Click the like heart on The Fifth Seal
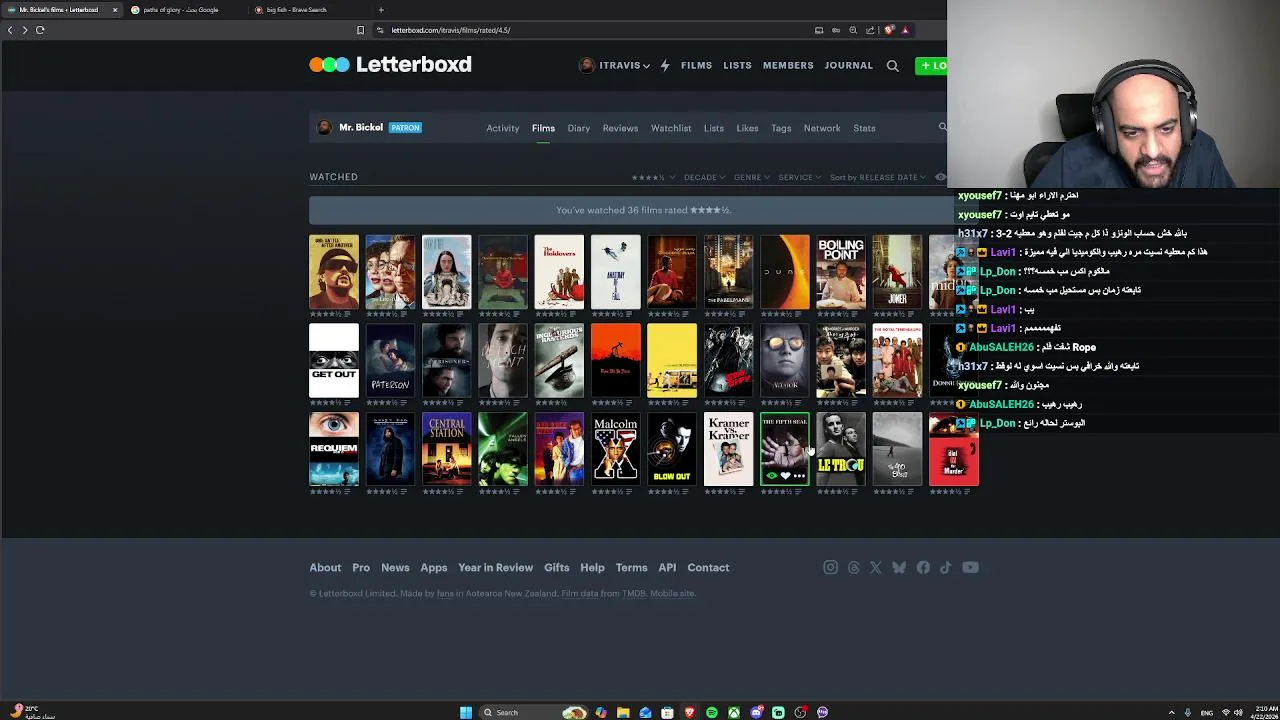Image resolution: width=1280 pixels, height=720 pixels. (785, 476)
